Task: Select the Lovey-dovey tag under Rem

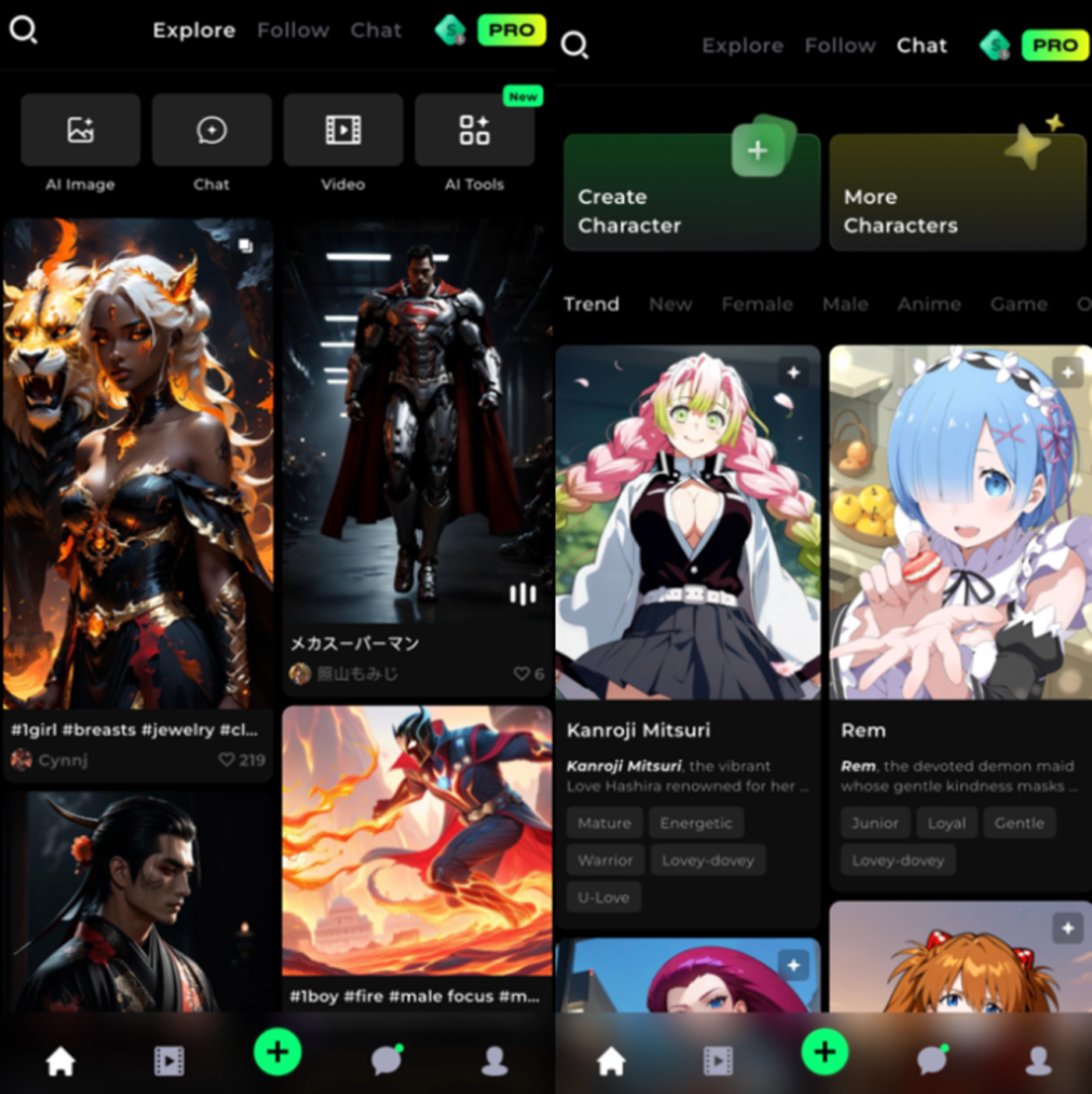Action: pyautogui.click(x=898, y=860)
